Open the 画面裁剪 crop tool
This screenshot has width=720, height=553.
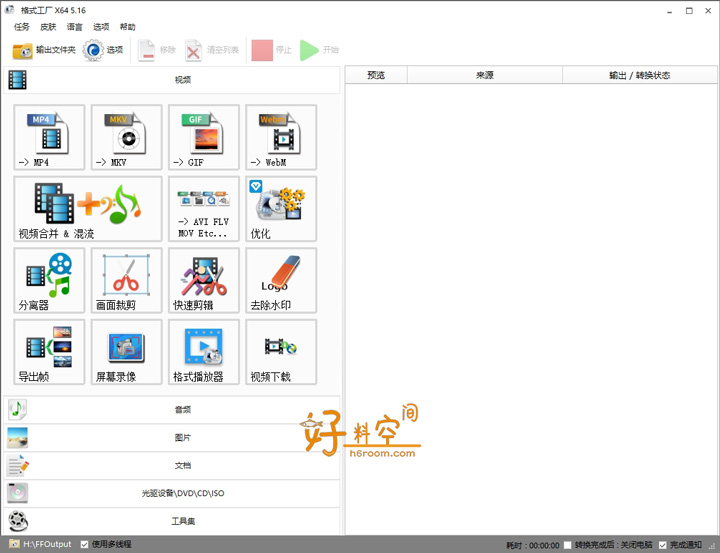click(126, 281)
